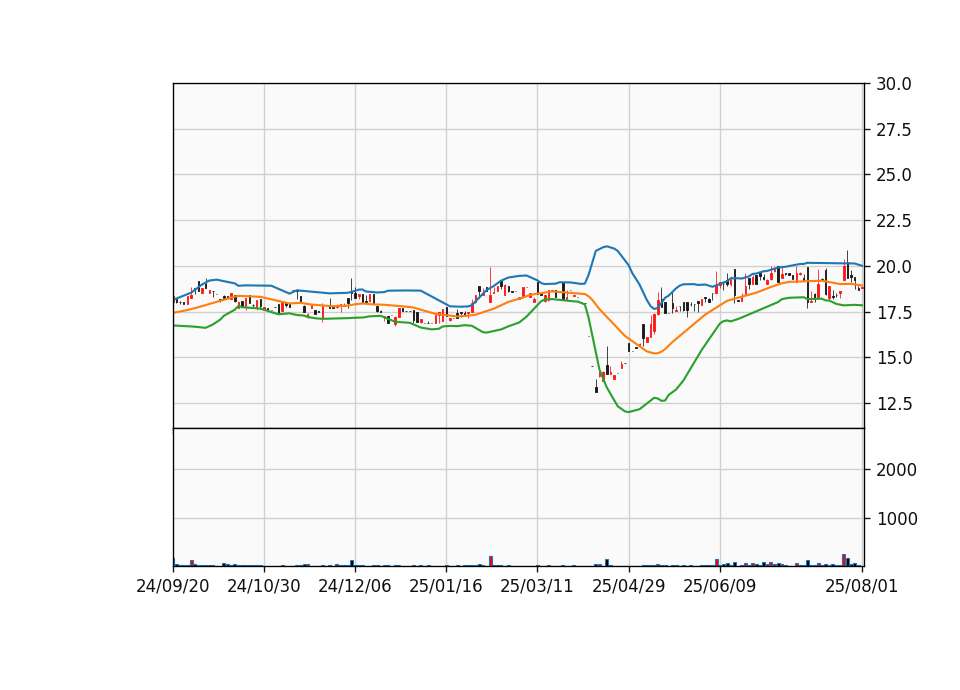This screenshot has width=960, height=690.
Task: Click the upper band peak near 21
Action: point(606,247)
